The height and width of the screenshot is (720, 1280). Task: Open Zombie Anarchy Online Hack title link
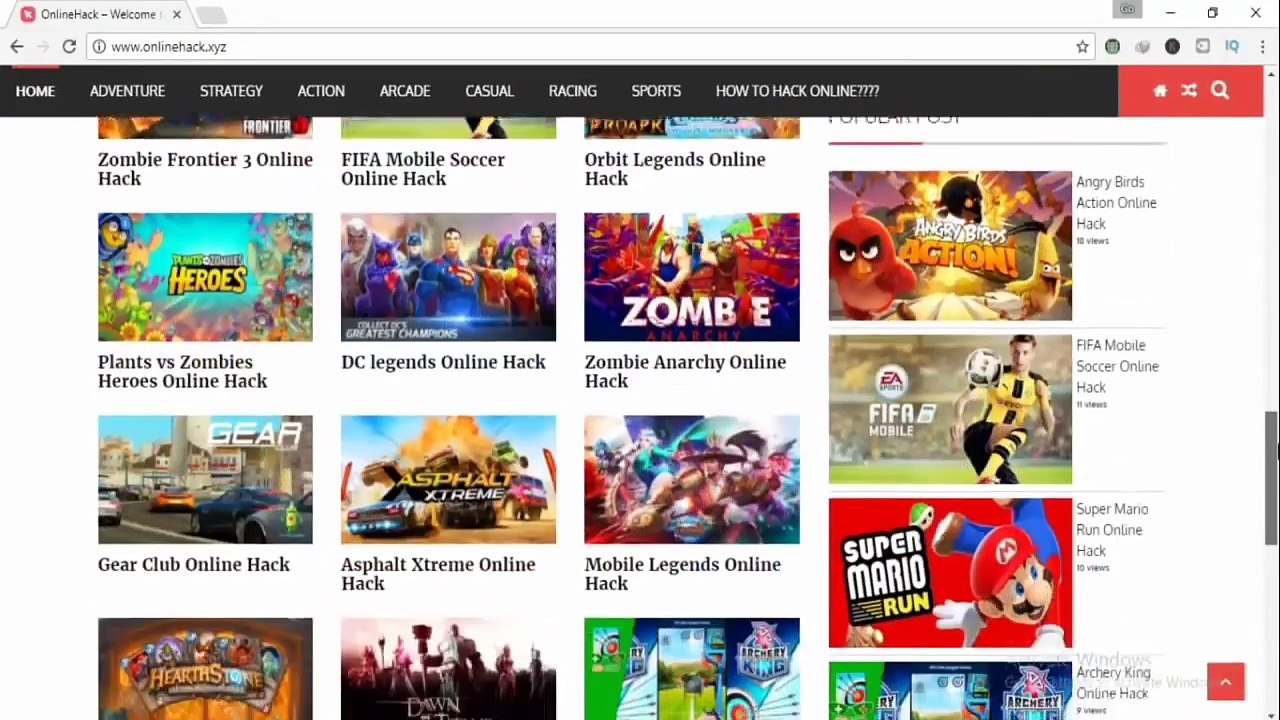coord(685,371)
